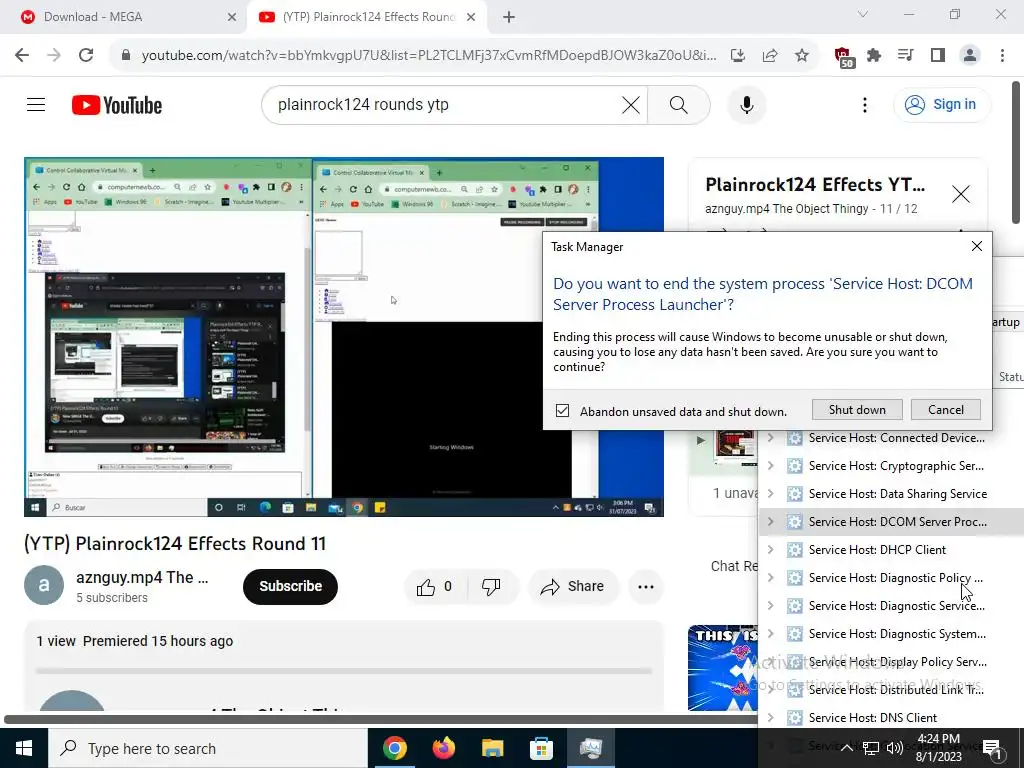Click the gear icon of DHCP Client

click(x=795, y=550)
